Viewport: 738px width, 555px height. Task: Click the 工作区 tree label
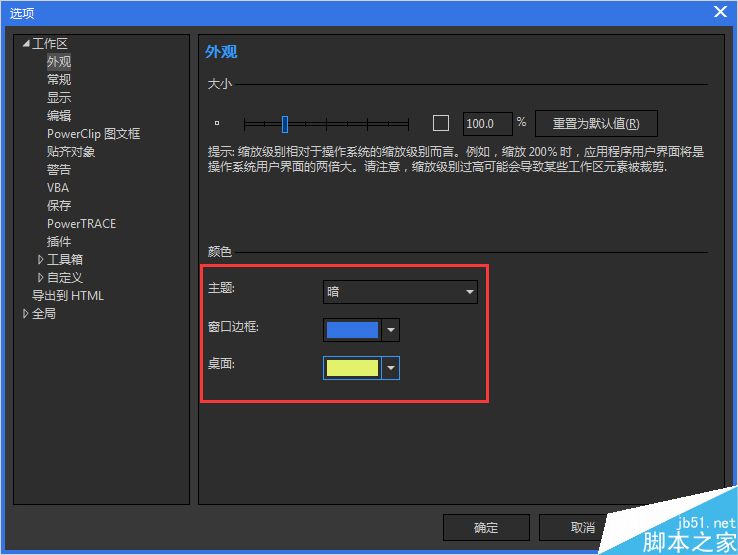[x=50, y=44]
